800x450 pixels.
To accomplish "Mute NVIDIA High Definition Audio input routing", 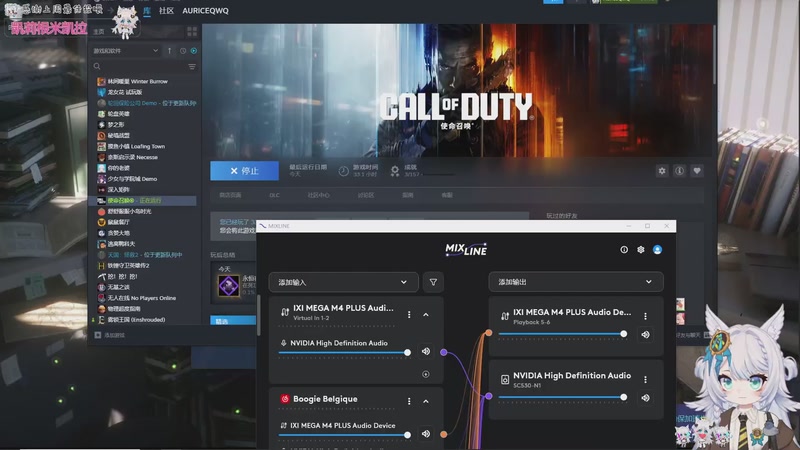I will click(426, 352).
